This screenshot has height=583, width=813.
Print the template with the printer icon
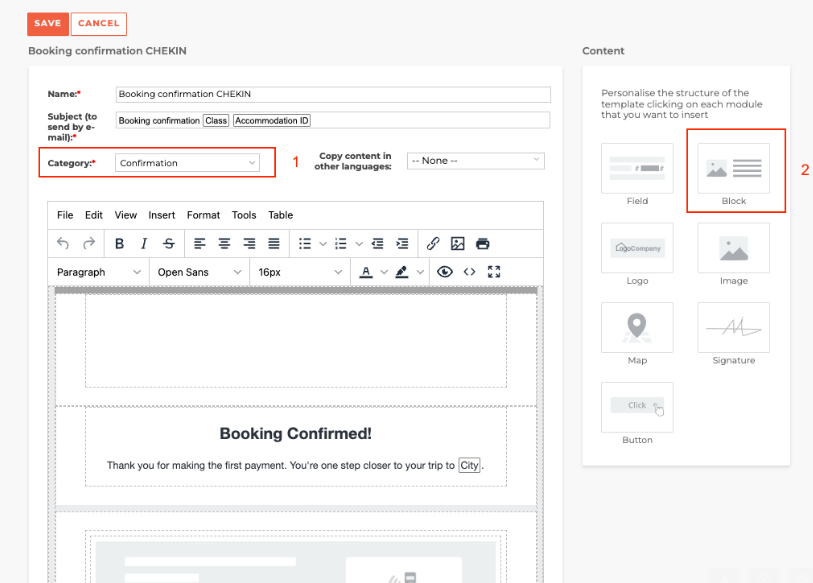pyautogui.click(x=483, y=243)
